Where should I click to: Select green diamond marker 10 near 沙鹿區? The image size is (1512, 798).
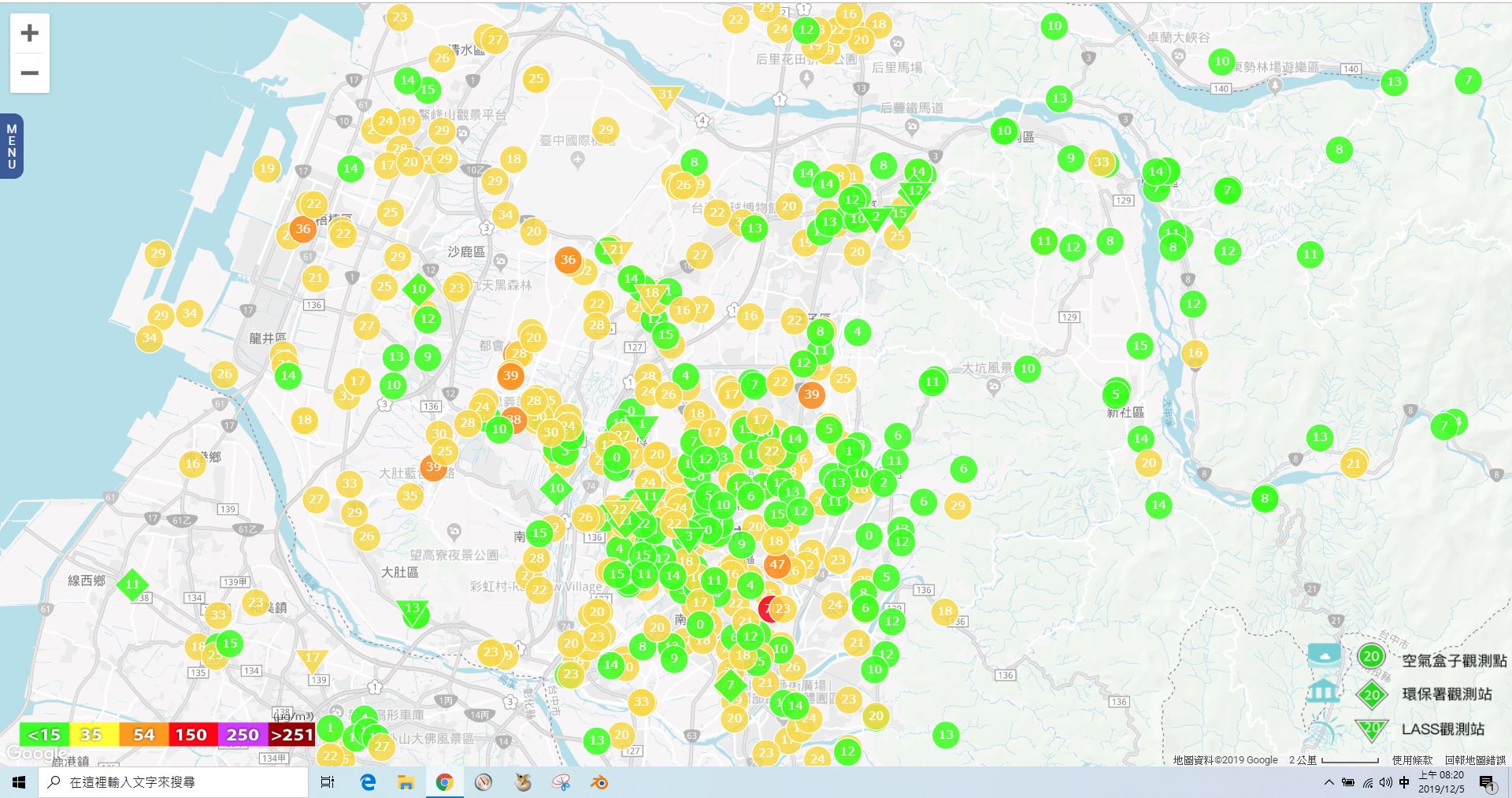(x=418, y=289)
